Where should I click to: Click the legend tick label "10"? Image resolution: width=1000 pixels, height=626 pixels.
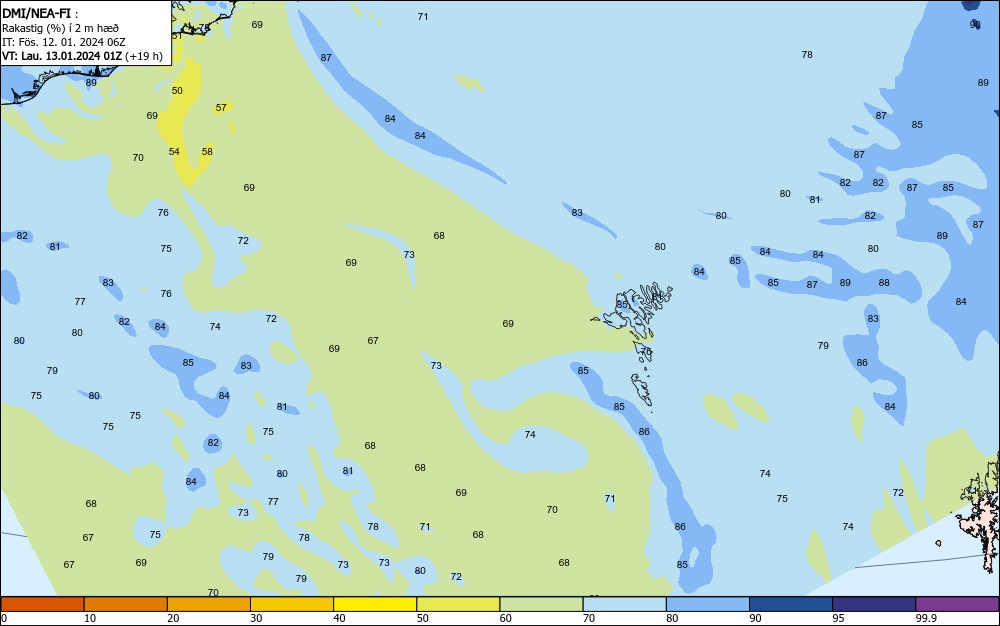coord(90,618)
